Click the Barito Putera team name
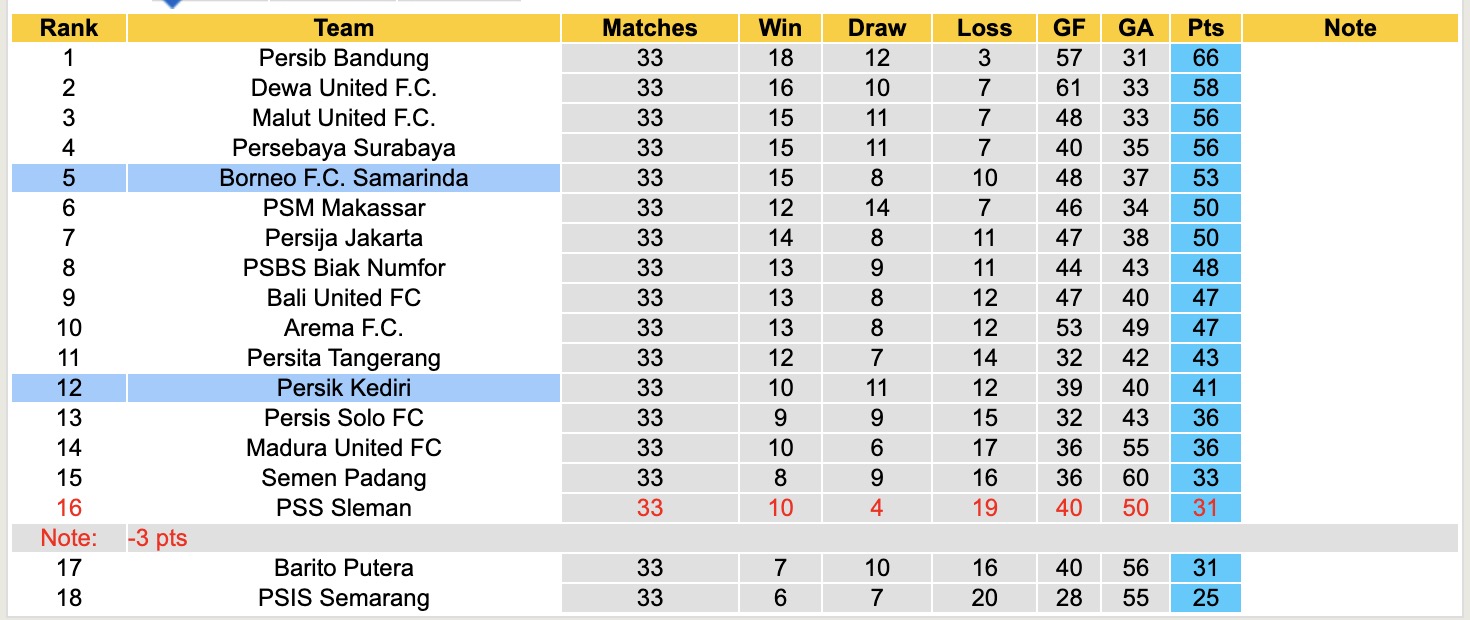Screen dimensions: 1470x620 [x=343, y=568]
